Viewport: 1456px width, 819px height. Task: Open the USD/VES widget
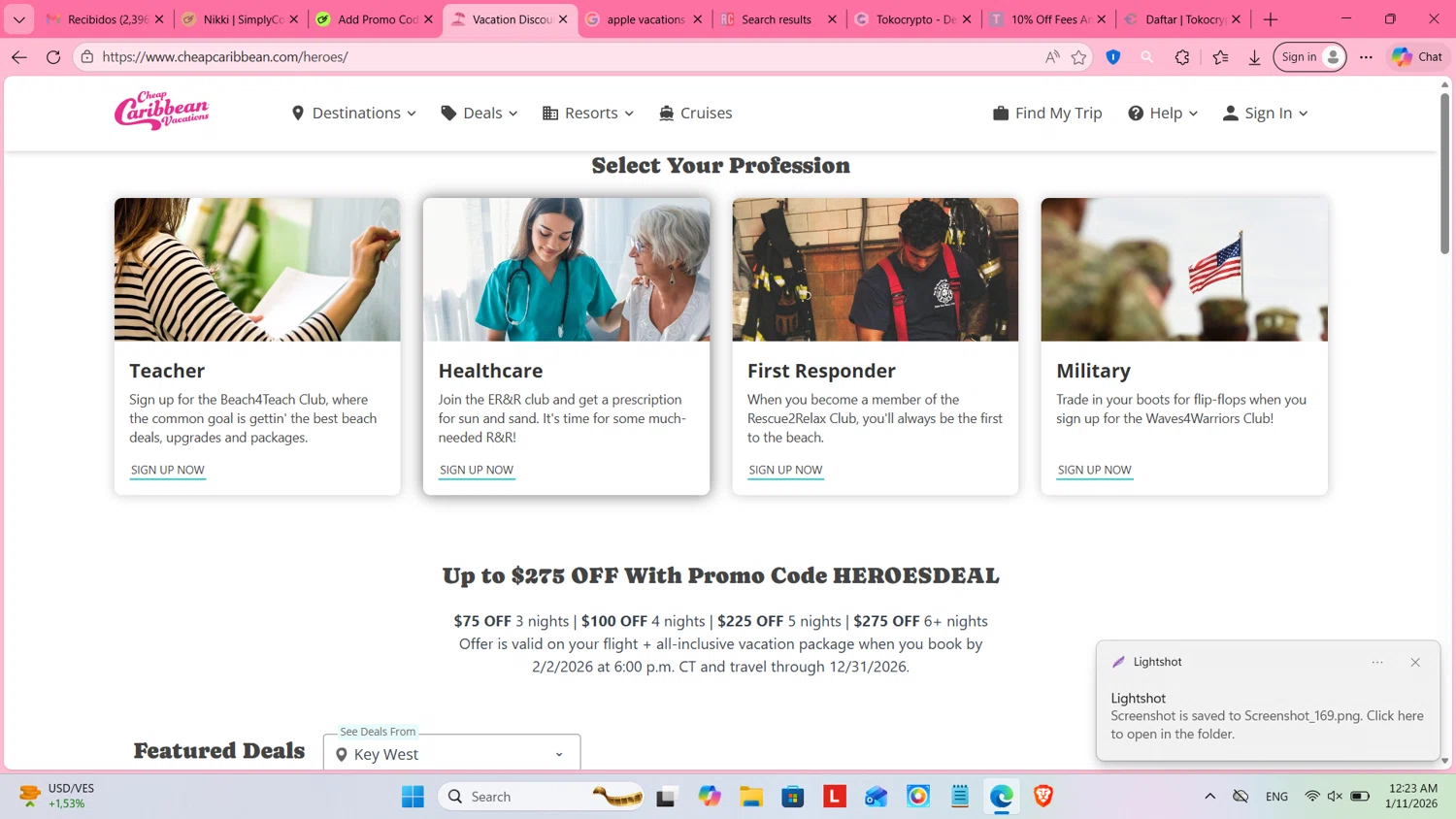58,796
